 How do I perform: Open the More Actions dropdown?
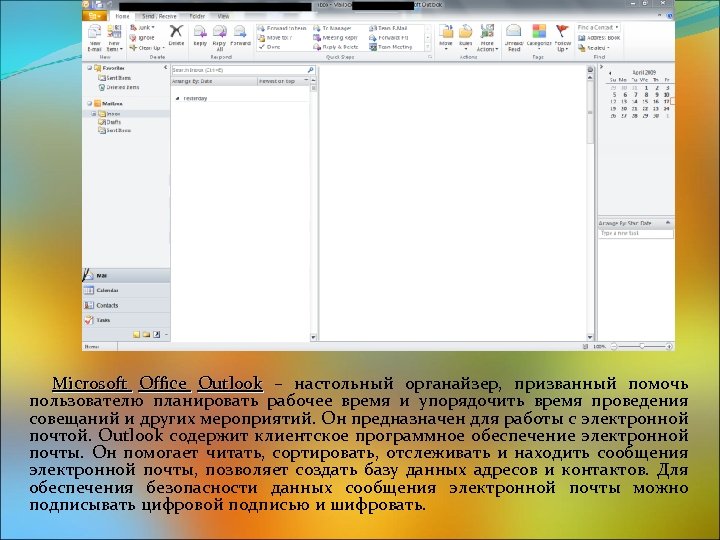click(x=487, y=38)
